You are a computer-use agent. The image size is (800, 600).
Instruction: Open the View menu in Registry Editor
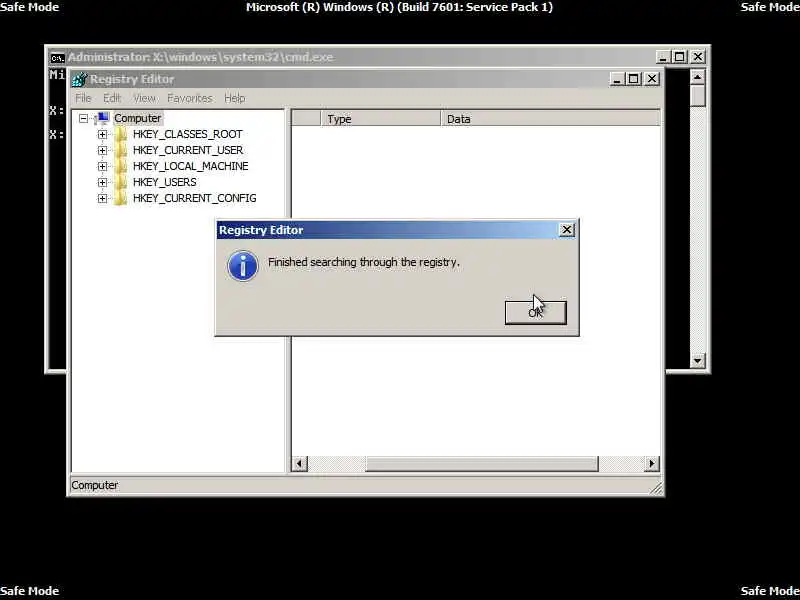tap(144, 98)
